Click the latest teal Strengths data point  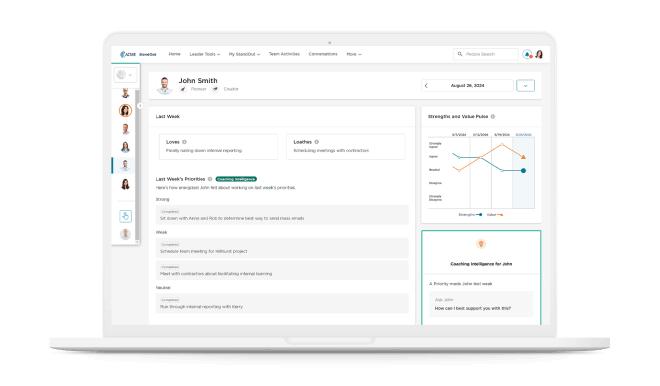[523, 171]
